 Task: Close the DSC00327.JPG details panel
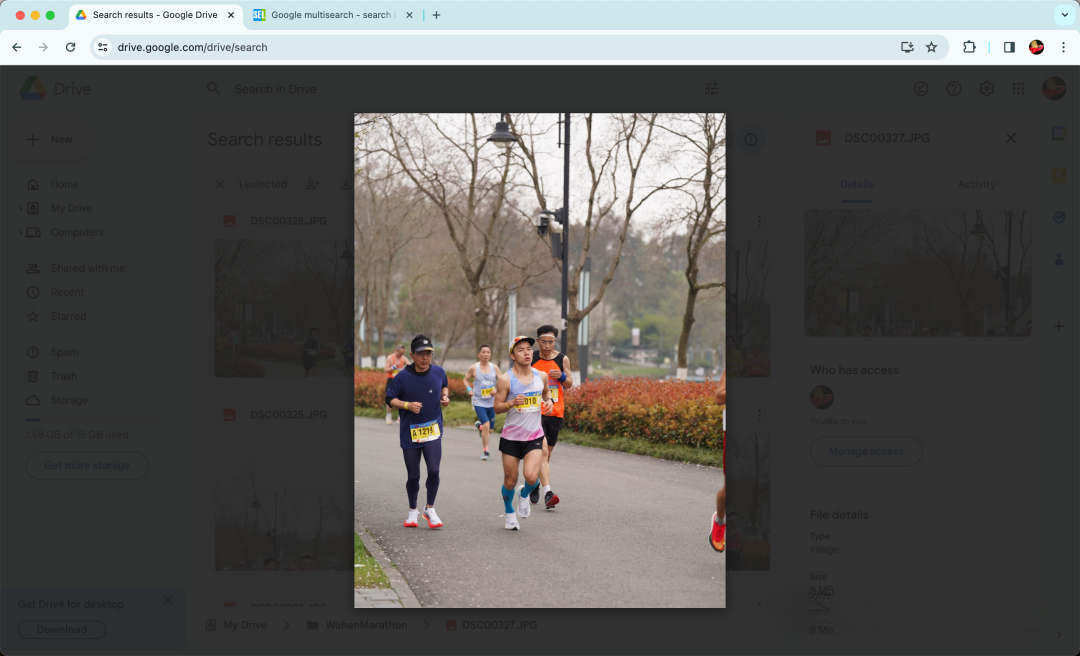point(1010,138)
